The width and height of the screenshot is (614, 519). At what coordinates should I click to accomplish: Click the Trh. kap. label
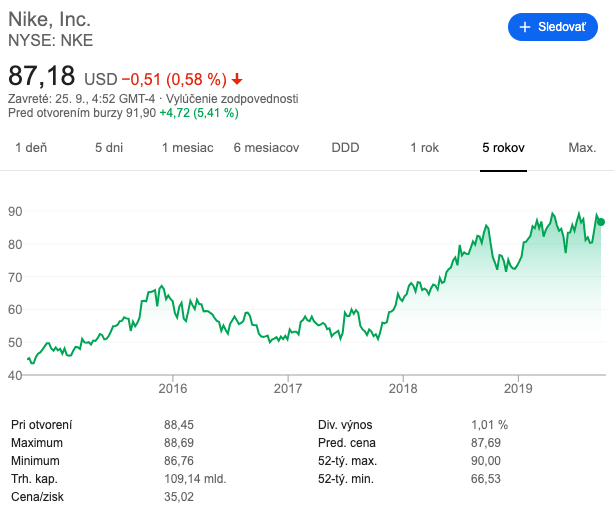(x=34, y=479)
